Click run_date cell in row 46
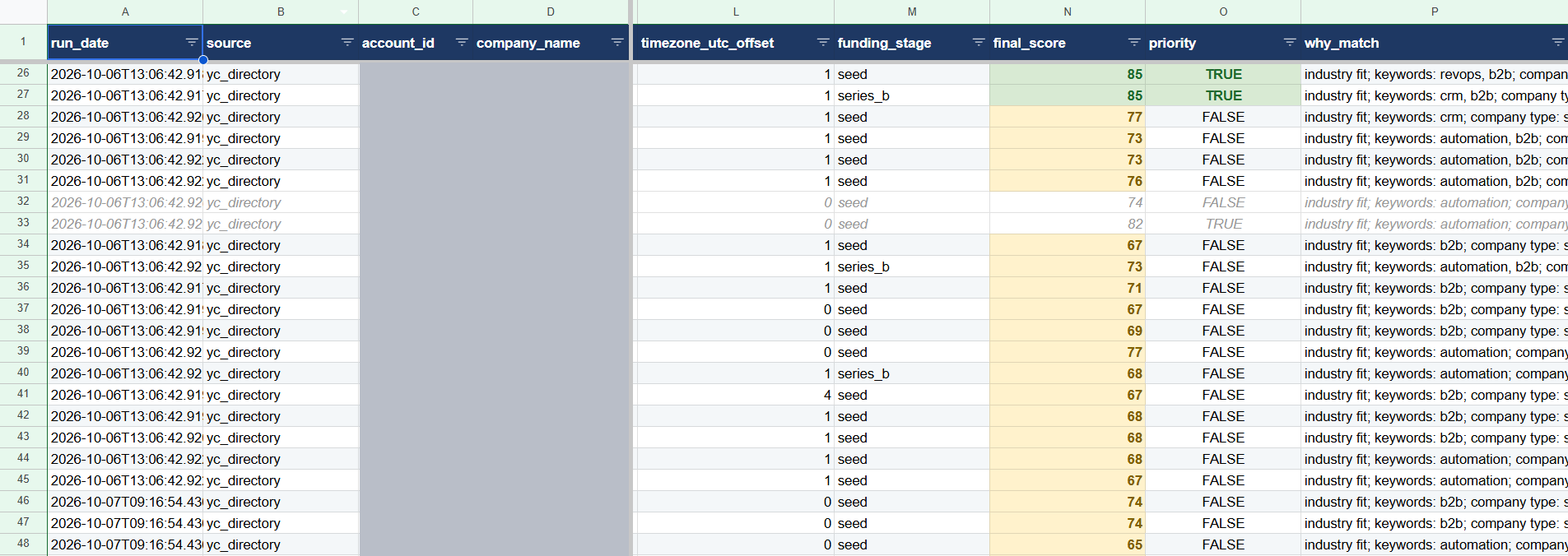This screenshot has height=556, width=1568. click(x=125, y=502)
